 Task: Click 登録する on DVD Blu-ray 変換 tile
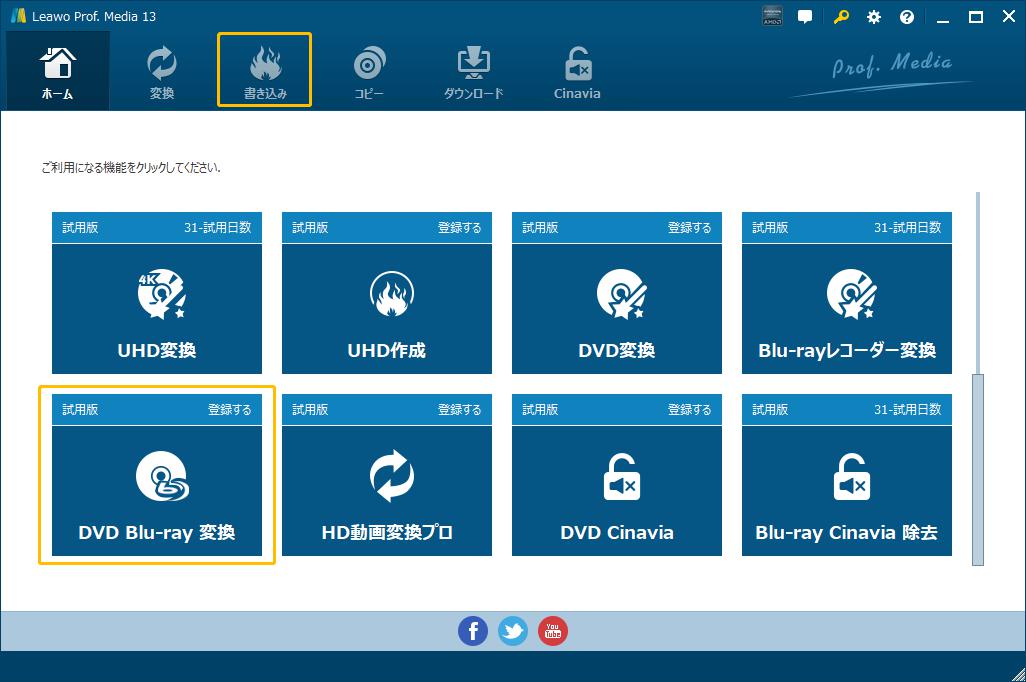[230, 410]
